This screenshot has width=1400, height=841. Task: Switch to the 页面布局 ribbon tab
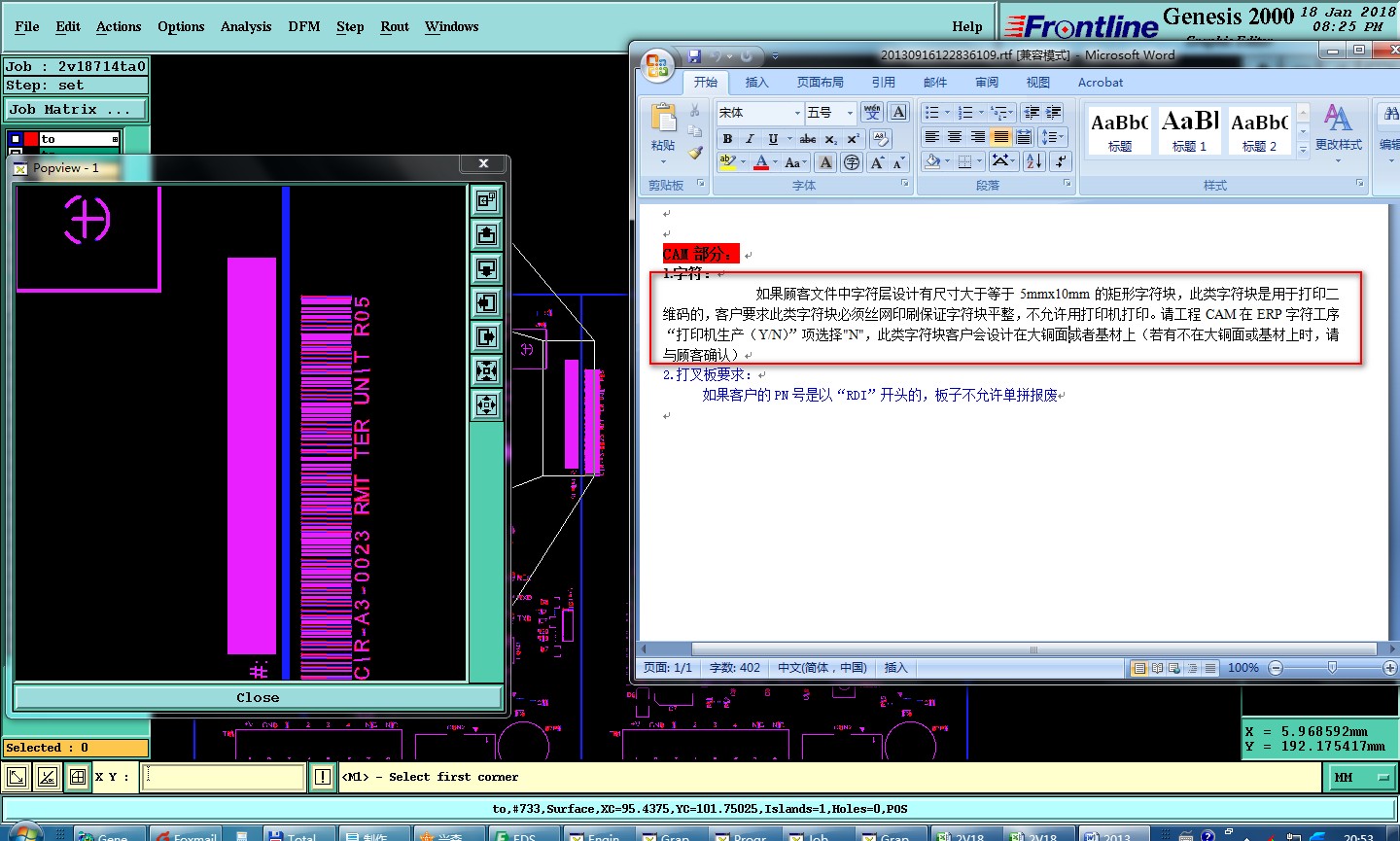pos(820,83)
